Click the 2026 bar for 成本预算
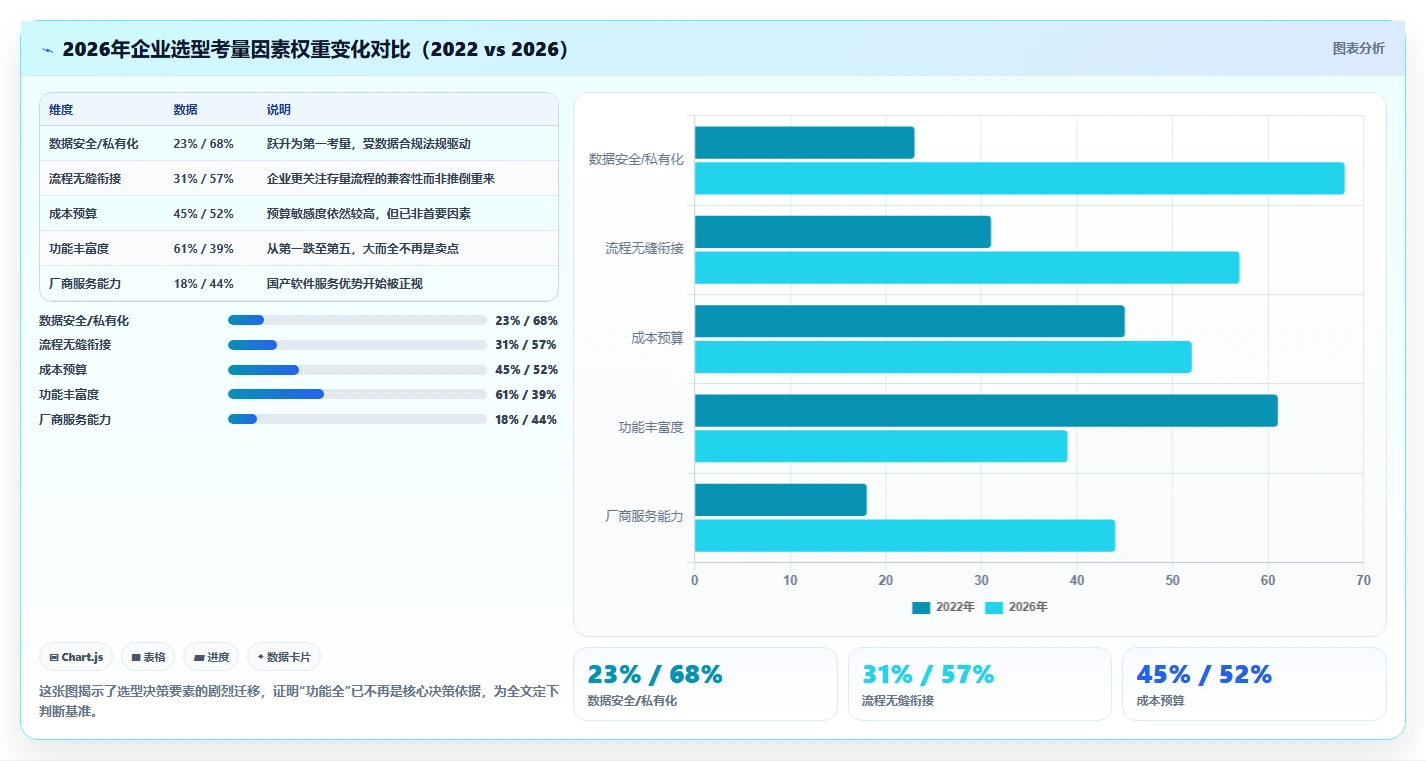This screenshot has height=761, width=1426. click(943, 357)
